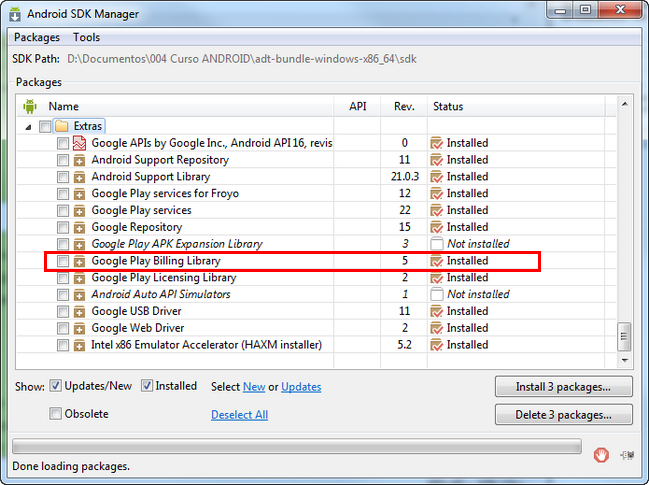Check the Google Play Billing Library checkbox
This screenshot has width=649, height=485.
click(62, 261)
